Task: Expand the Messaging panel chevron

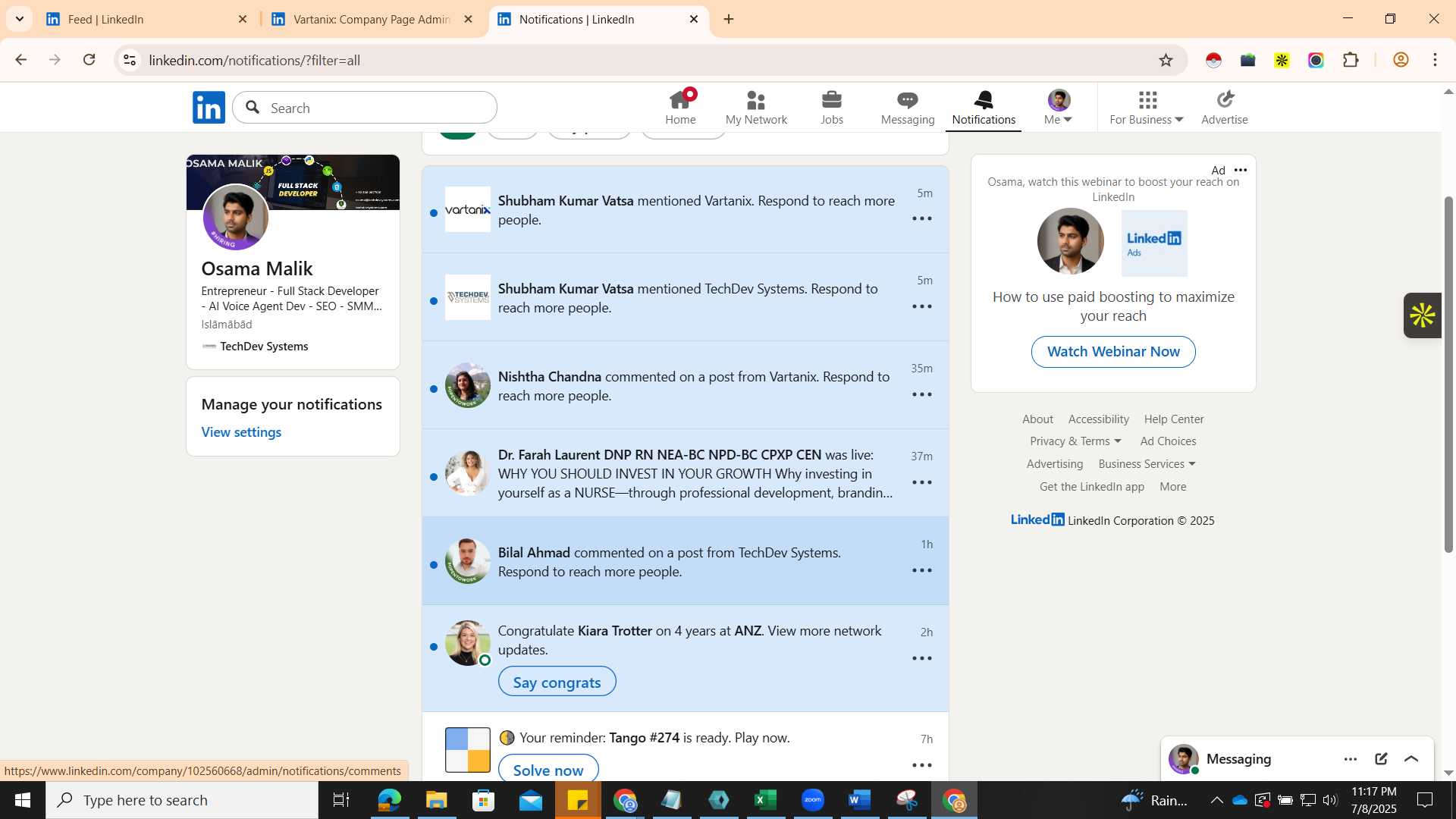Action: click(x=1411, y=759)
